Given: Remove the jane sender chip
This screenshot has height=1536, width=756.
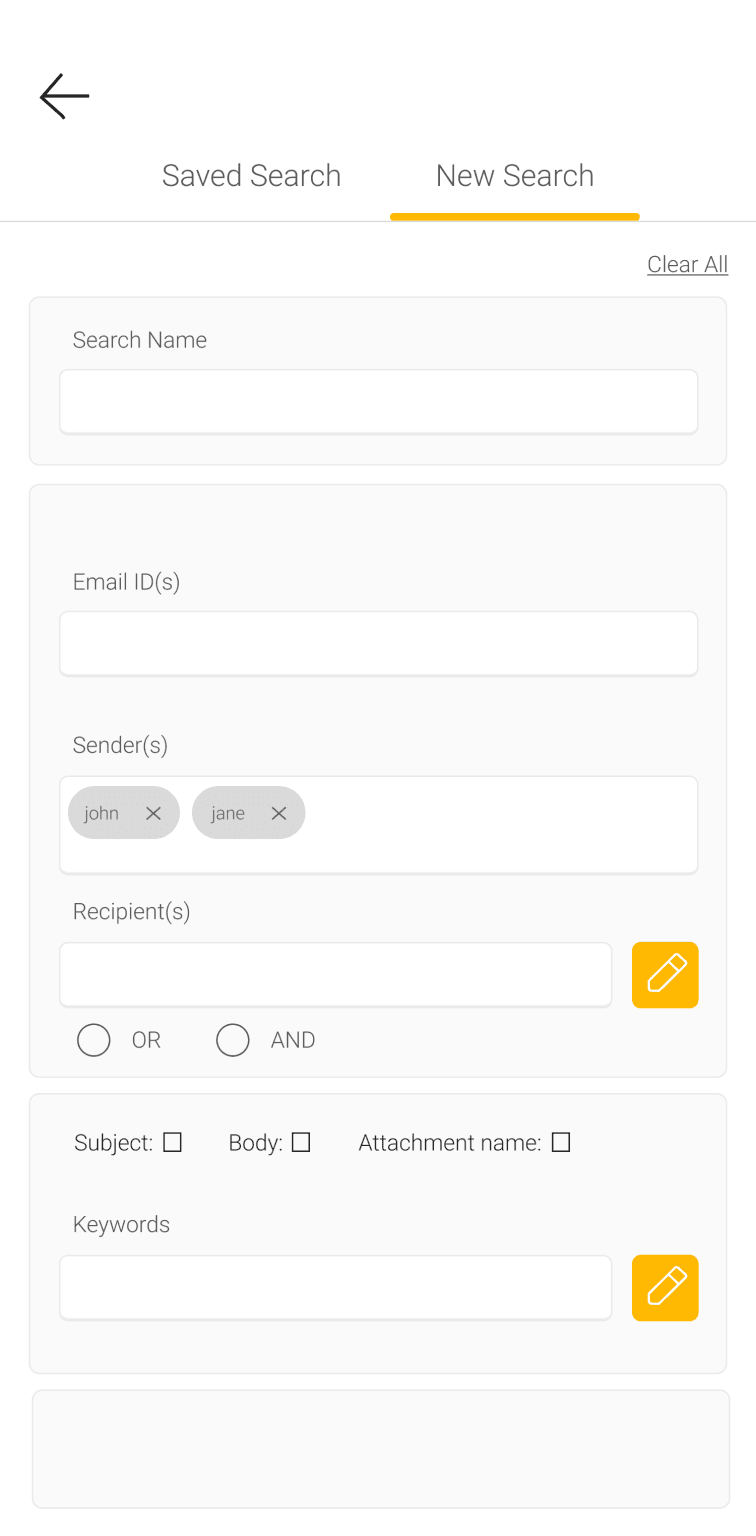Looking at the screenshot, I should (279, 813).
